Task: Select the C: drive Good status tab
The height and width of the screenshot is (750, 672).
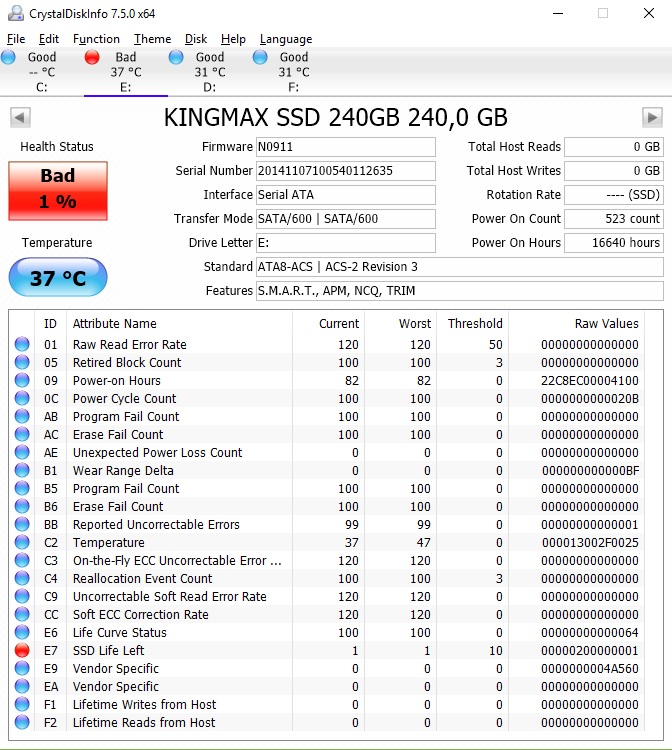Action: [x=42, y=72]
